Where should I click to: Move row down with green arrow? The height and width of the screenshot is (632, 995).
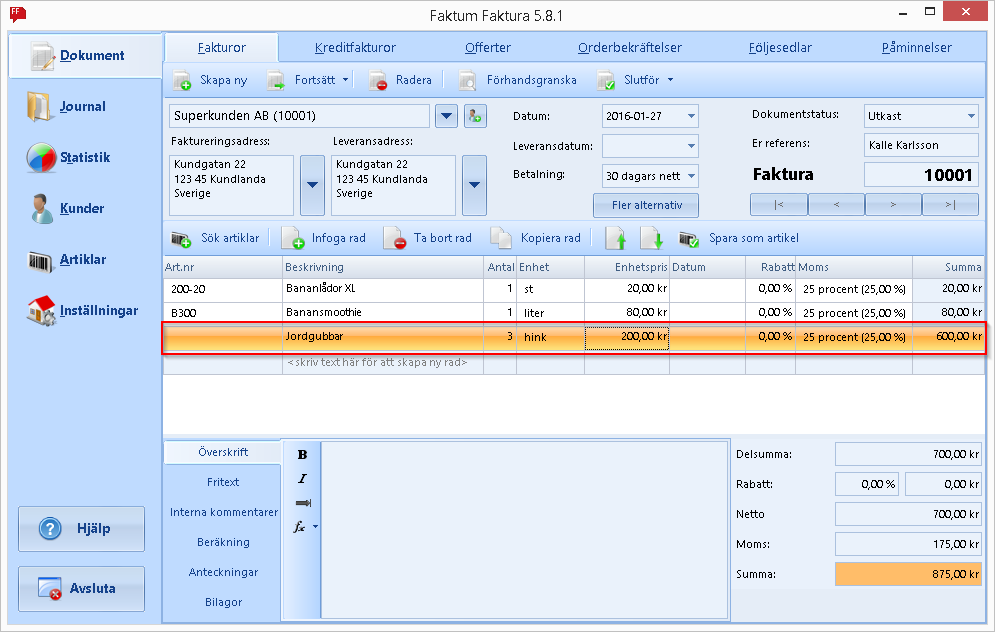tap(652, 239)
